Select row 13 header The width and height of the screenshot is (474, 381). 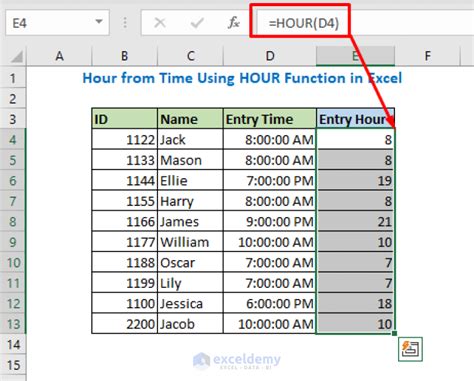click(13, 324)
